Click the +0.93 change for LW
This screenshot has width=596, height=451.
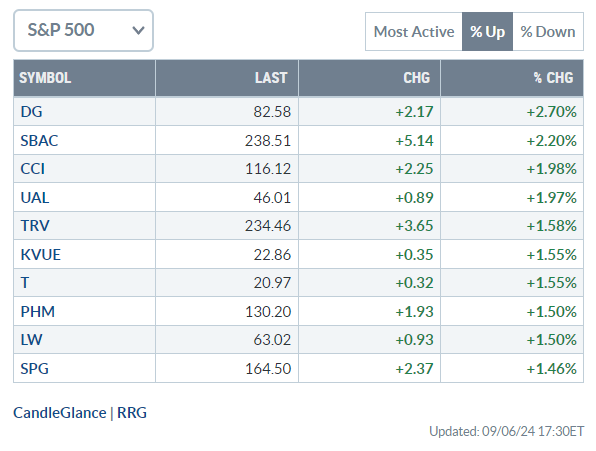point(414,340)
